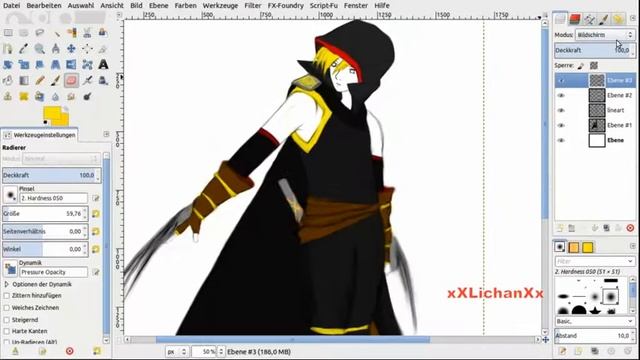The image size is (640, 360).
Task: Select the Dodge/Burn tool
Action: (87, 96)
